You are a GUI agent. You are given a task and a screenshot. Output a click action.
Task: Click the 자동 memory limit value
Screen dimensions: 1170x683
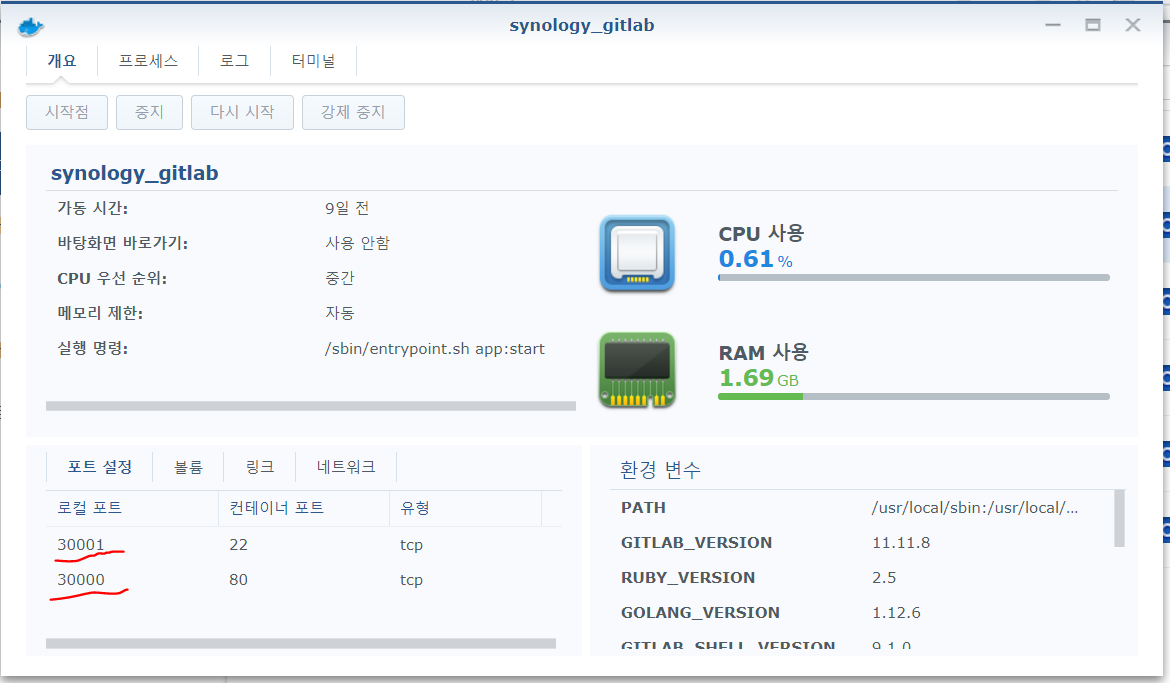pos(340,314)
